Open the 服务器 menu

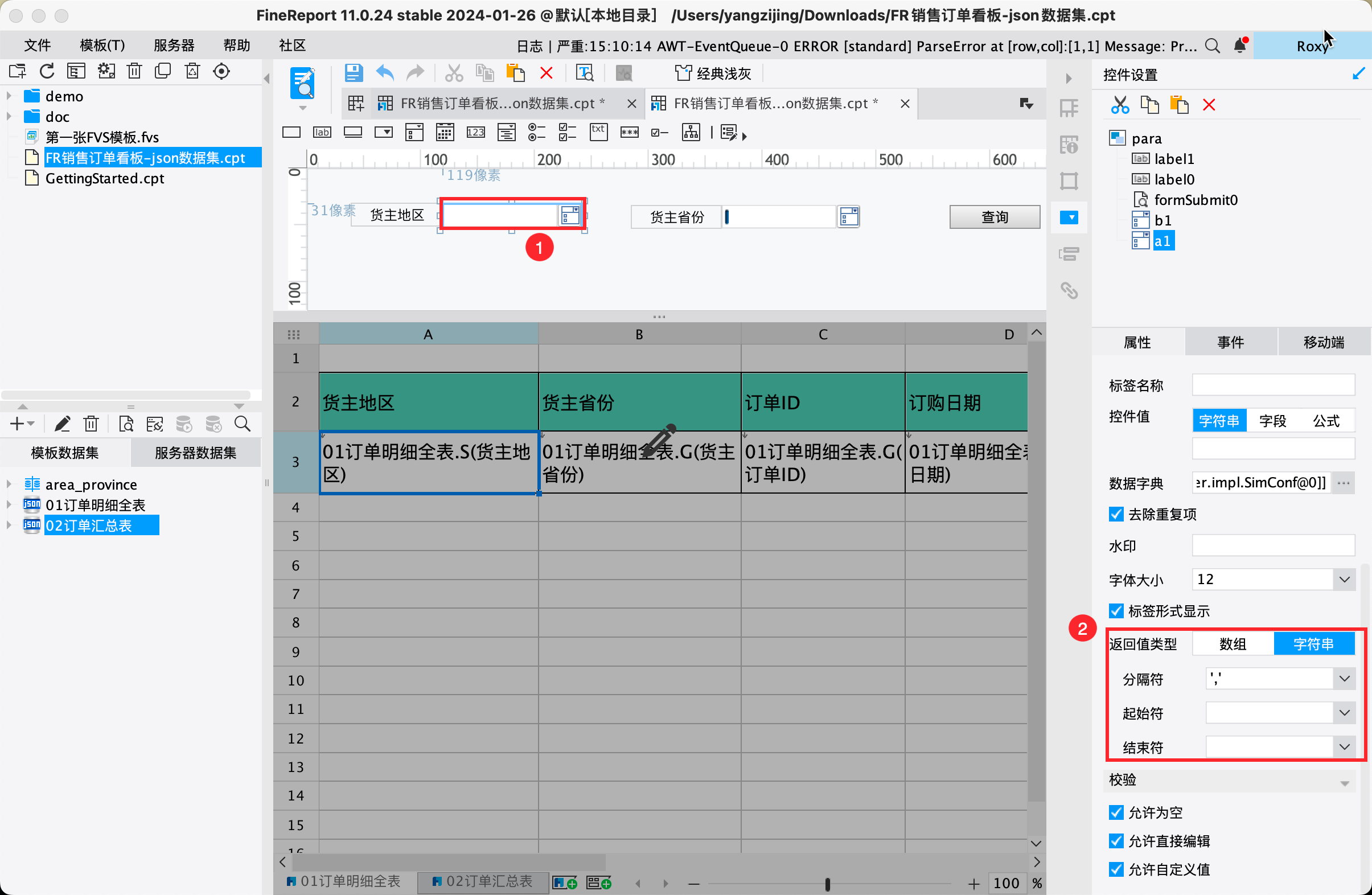click(x=174, y=46)
